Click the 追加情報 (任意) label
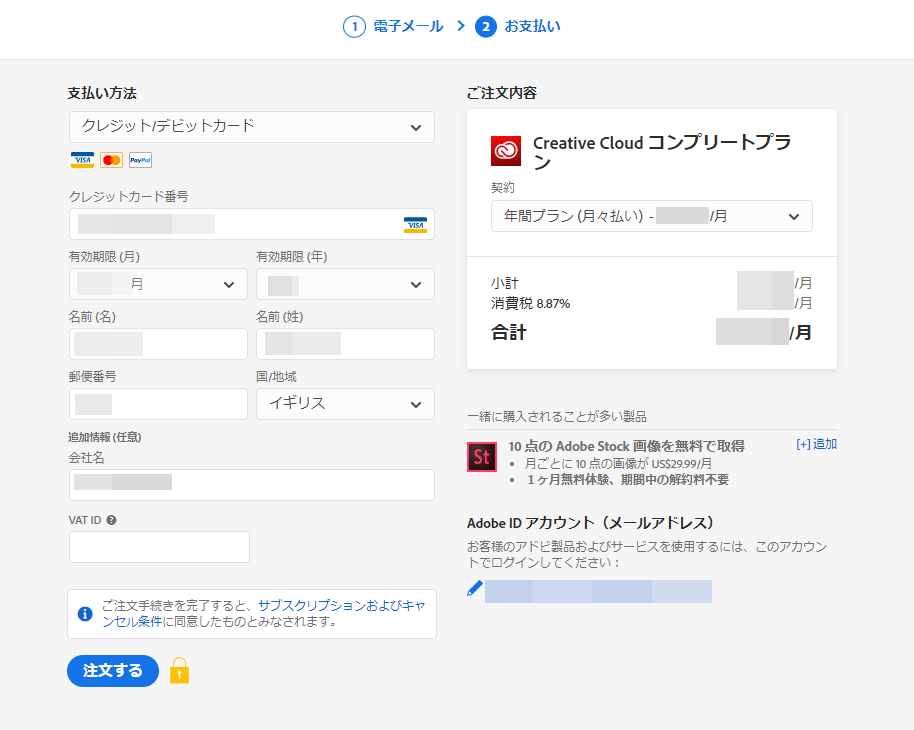Screen dimensions: 914x730 pyautogui.click(x=105, y=437)
